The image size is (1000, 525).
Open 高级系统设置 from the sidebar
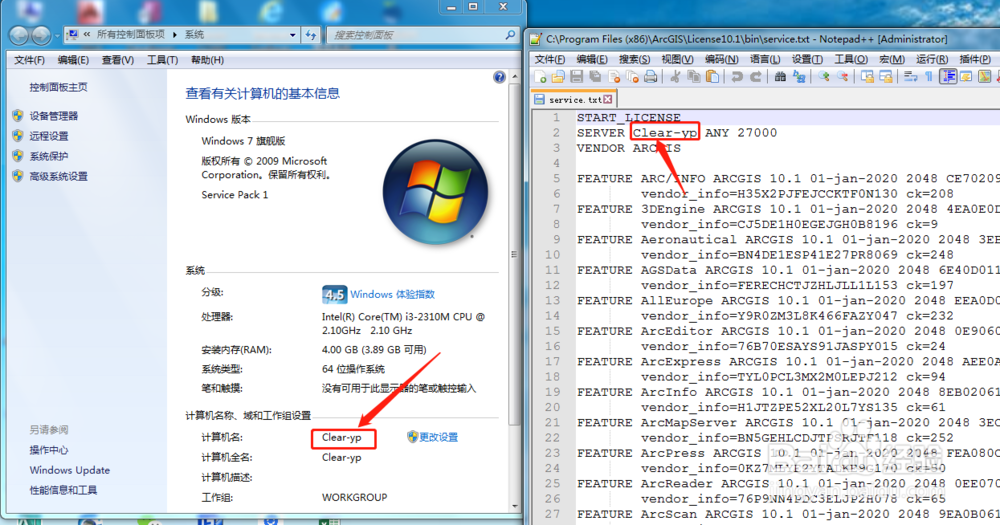click(58, 177)
